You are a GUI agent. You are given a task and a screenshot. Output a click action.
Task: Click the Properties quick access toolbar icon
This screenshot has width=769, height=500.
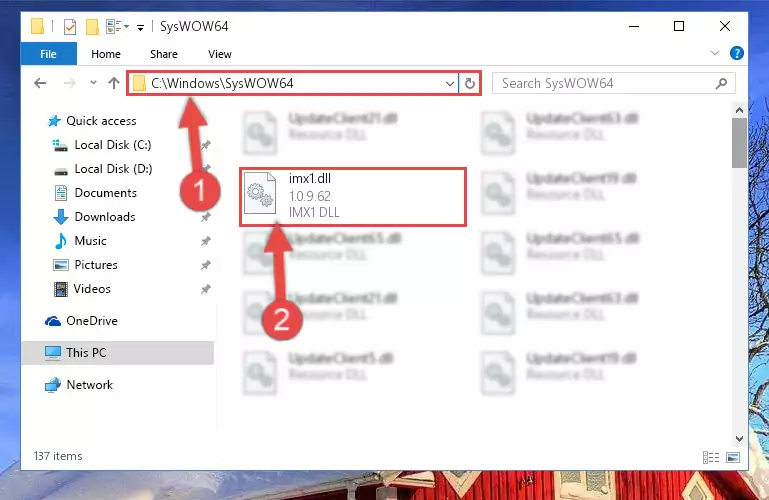point(70,26)
